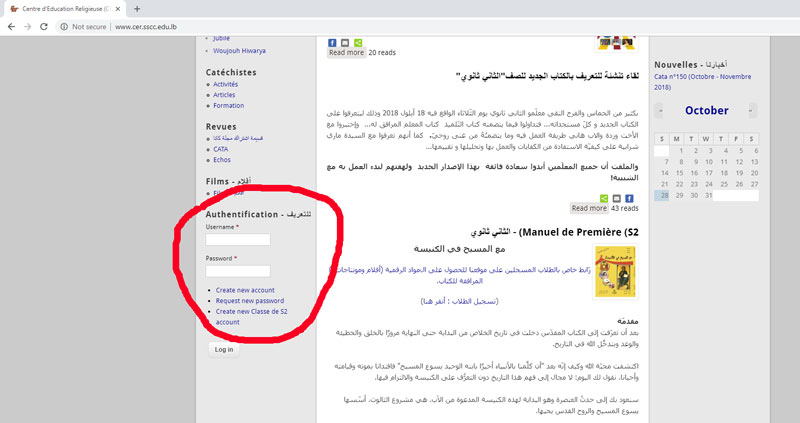Open Formation under Catéchistes
800x423 pixels.
(x=229, y=106)
